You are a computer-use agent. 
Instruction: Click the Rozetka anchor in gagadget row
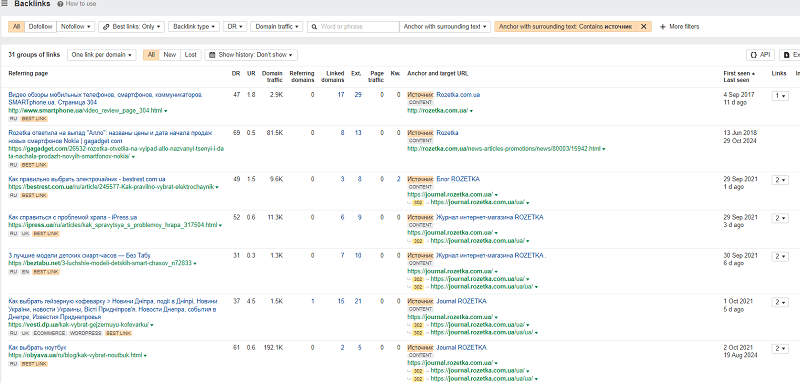447,133
